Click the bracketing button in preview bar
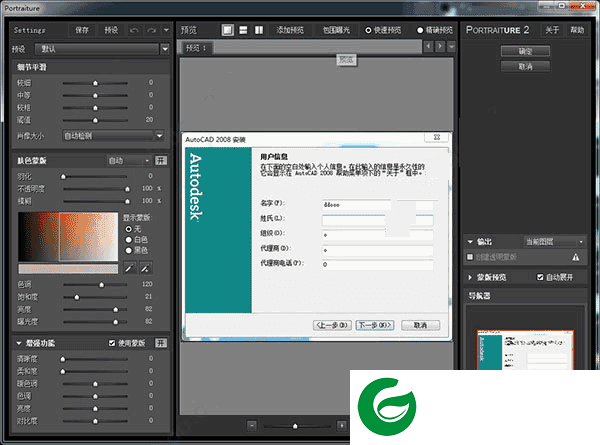The image size is (600, 445). [336, 30]
